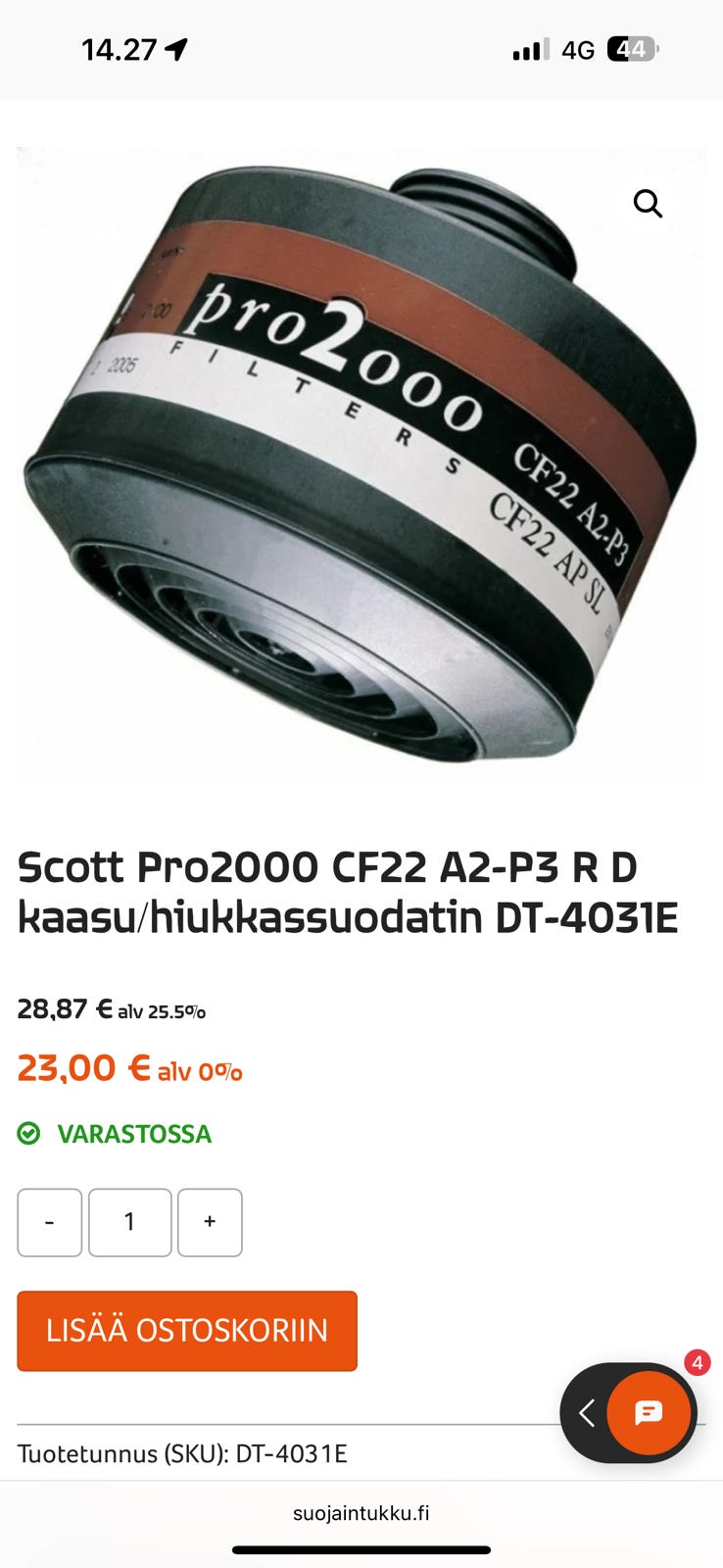Tap the 28,87 € alv 25.5% price
This screenshot has width=723, height=1568.
point(112,1009)
